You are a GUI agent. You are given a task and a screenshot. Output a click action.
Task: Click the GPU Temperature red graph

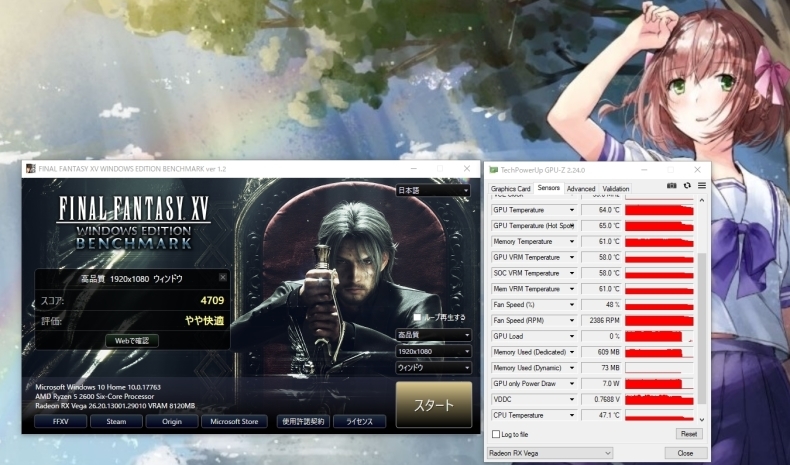click(x=660, y=210)
